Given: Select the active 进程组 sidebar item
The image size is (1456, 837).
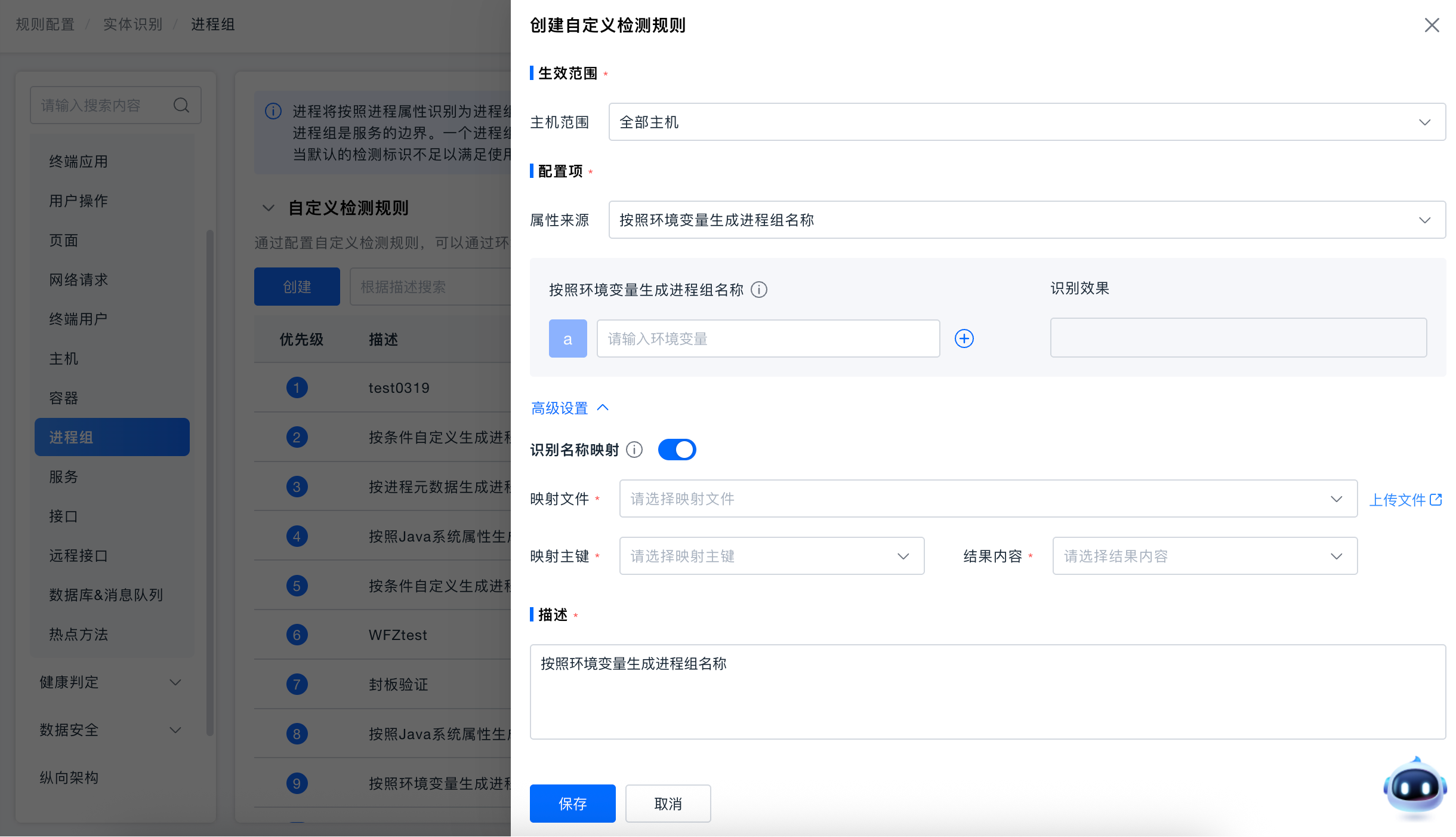Looking at the screenshot, I should (112, 437).
